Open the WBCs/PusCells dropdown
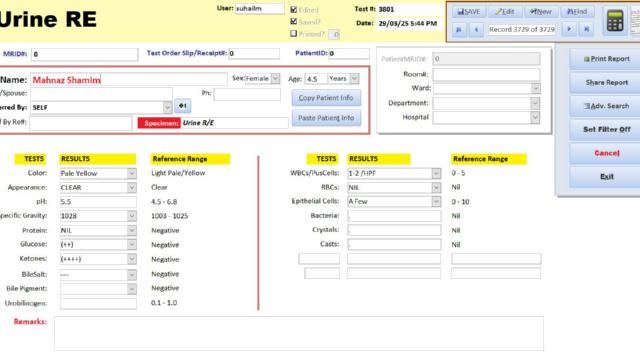The image size is (640, 360). 436,173
